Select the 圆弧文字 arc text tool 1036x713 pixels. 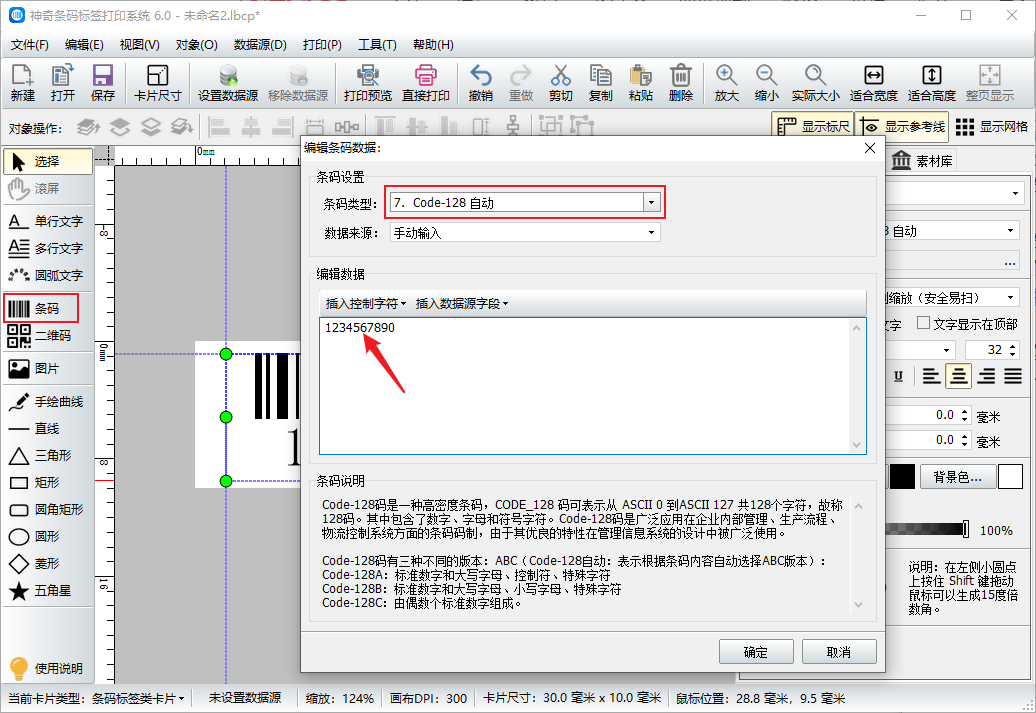coord(48,276)
